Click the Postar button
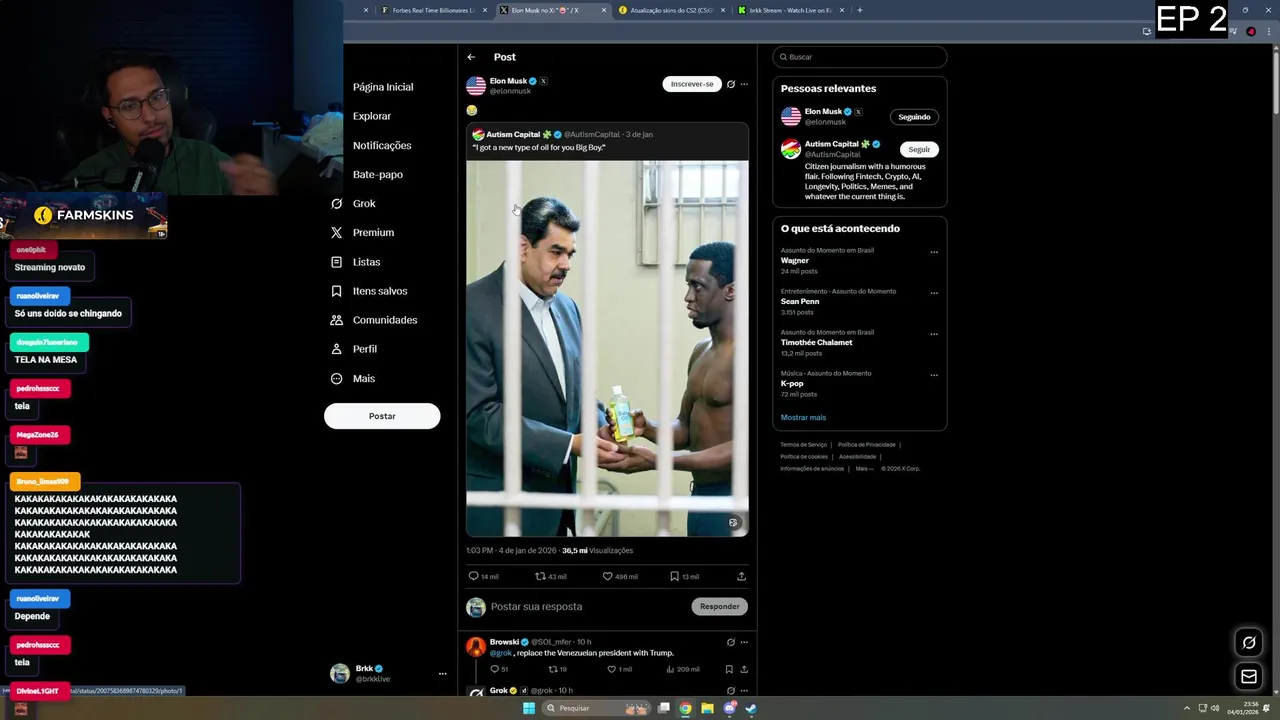Viewport: 1280px width, 720px height. (x=382, y=416)
